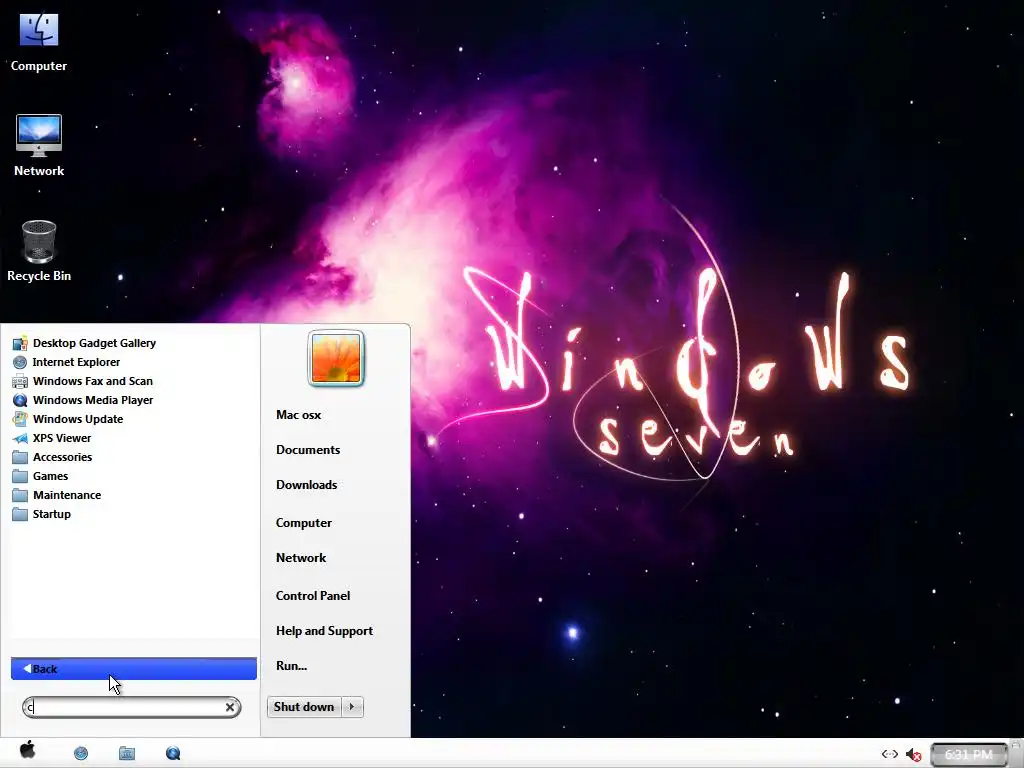Screen dimensions: 1024x768
Task: Click the Apple logo start button
Action: pyautogui.click(x=27, y=750)
